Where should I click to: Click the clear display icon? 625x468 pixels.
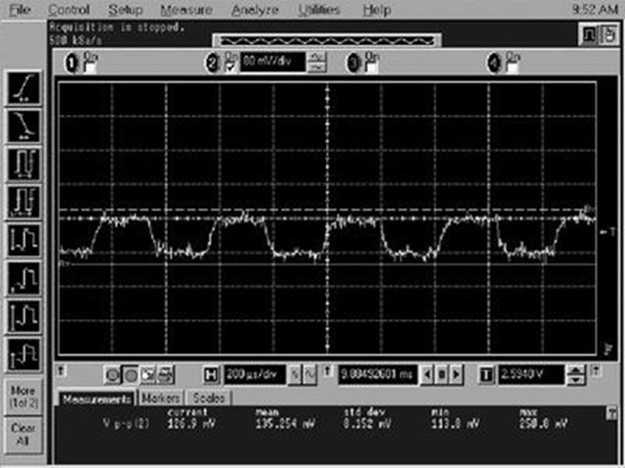(x=147, y=375)
